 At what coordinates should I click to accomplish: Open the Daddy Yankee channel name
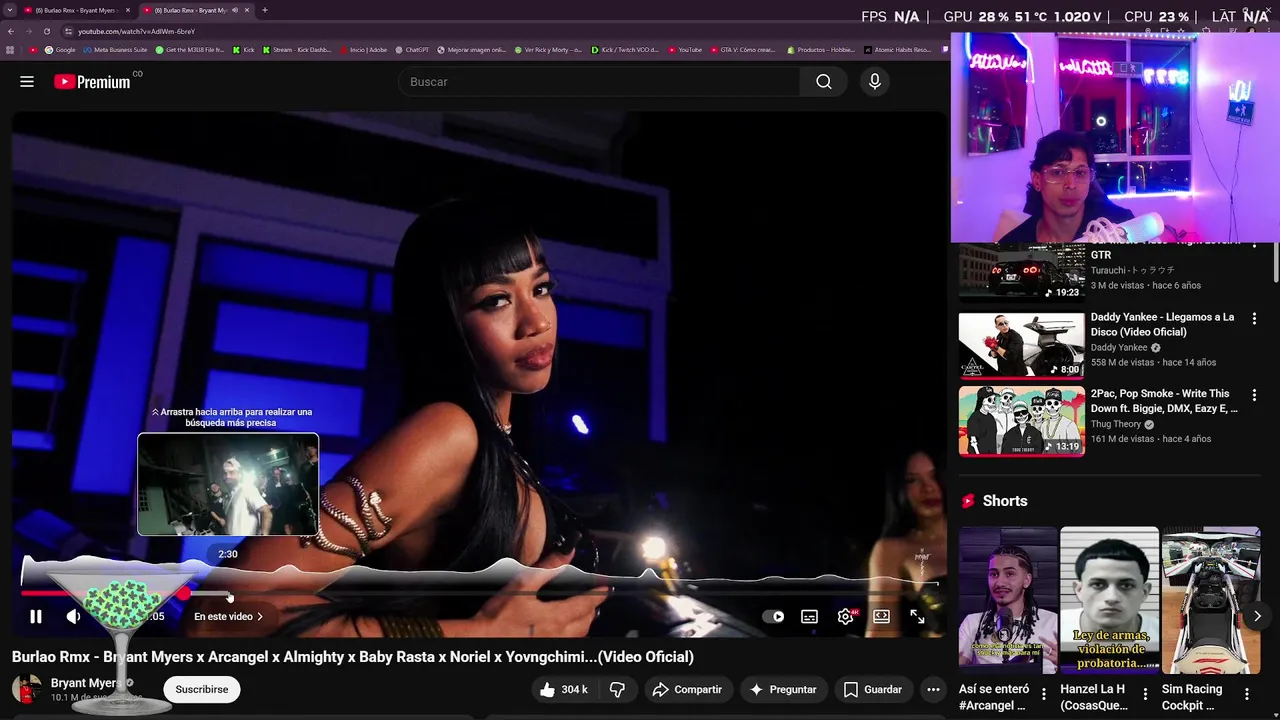[x=1119, y=348]
